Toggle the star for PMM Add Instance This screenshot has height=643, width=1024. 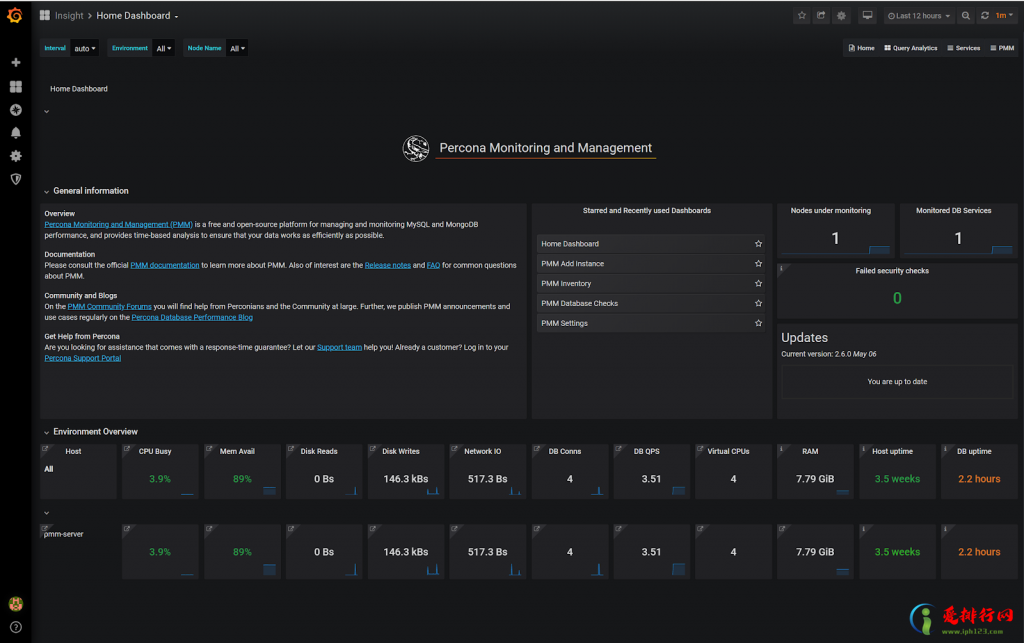[x=758, y=264]
